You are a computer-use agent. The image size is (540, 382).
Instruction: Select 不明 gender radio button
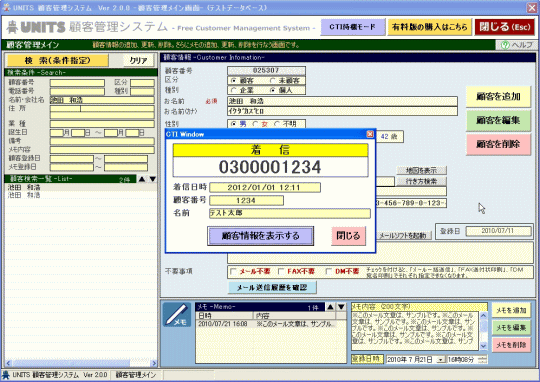coord(277,124)
